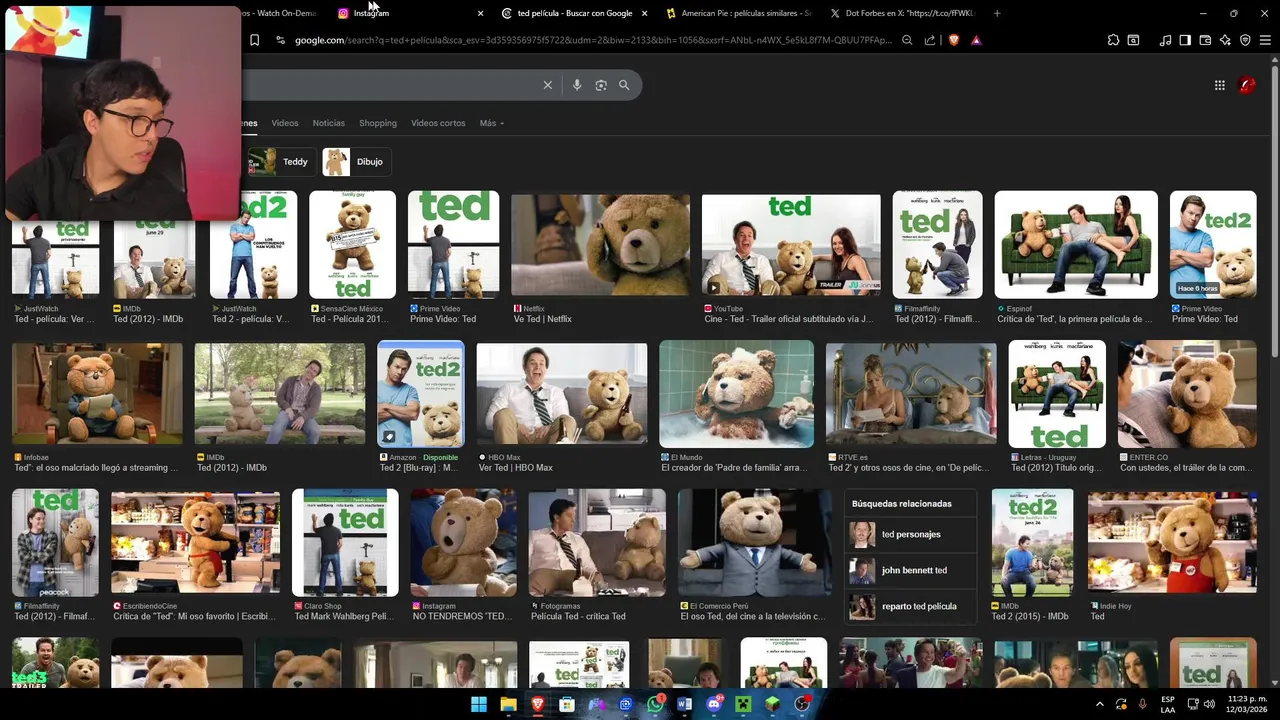Open the Google account avatar menu
Viewport: 1280px width, 720px height.
[1247, 85]
